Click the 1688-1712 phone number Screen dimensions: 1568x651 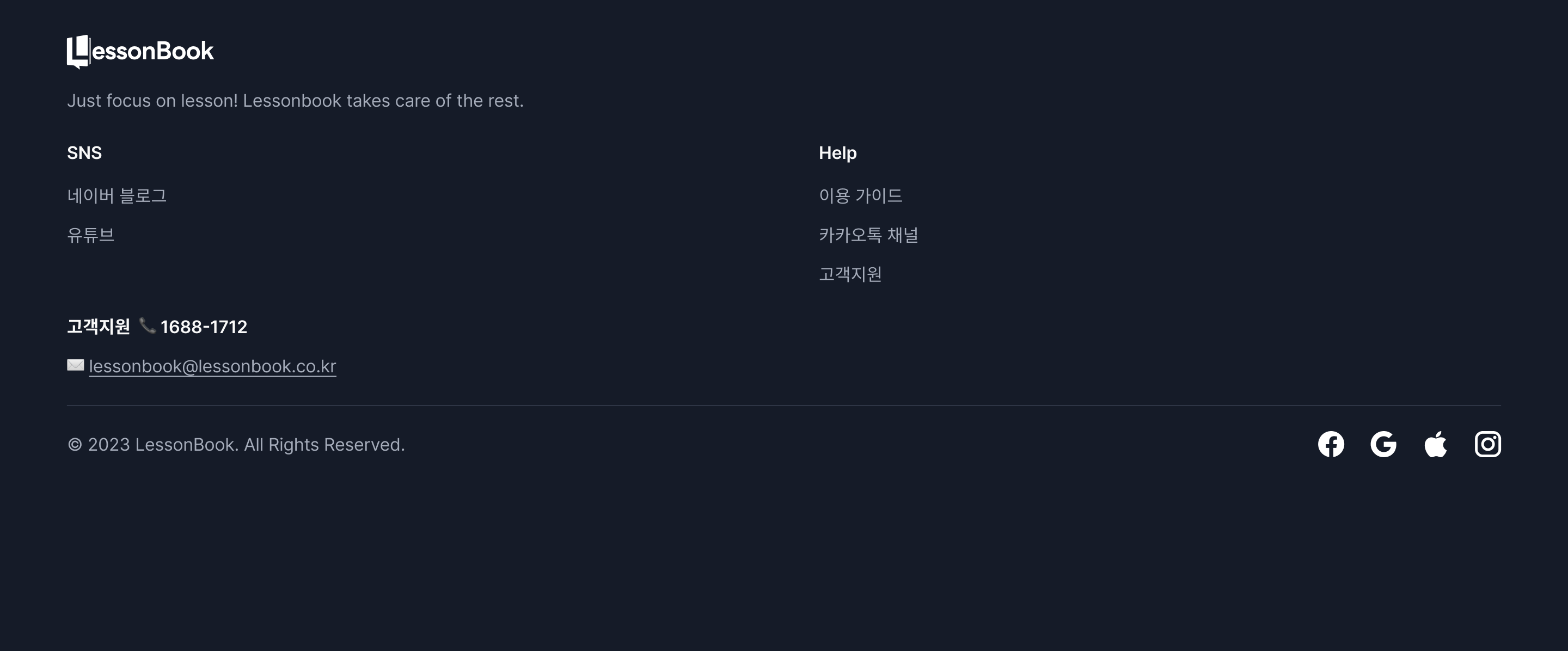(204, 327)
